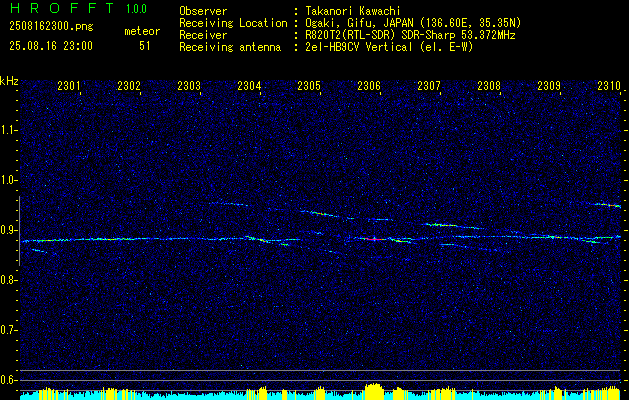Screen dimensions: 629x400
Task: Click the 2303 time marker
Action: point(189,85)
